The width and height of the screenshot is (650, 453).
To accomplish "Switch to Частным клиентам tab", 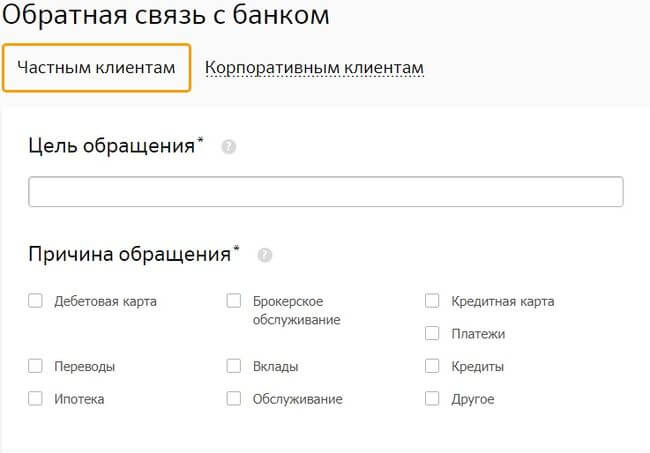I will coord(96,68).
